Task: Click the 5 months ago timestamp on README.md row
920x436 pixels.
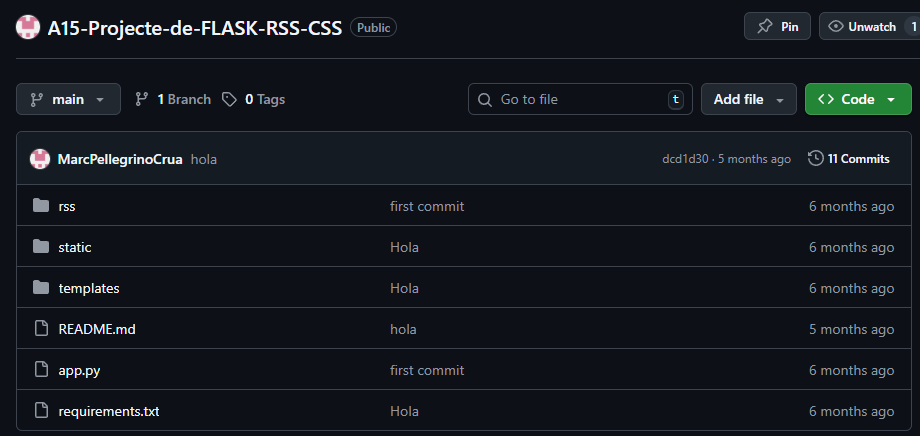Action: 851,329
